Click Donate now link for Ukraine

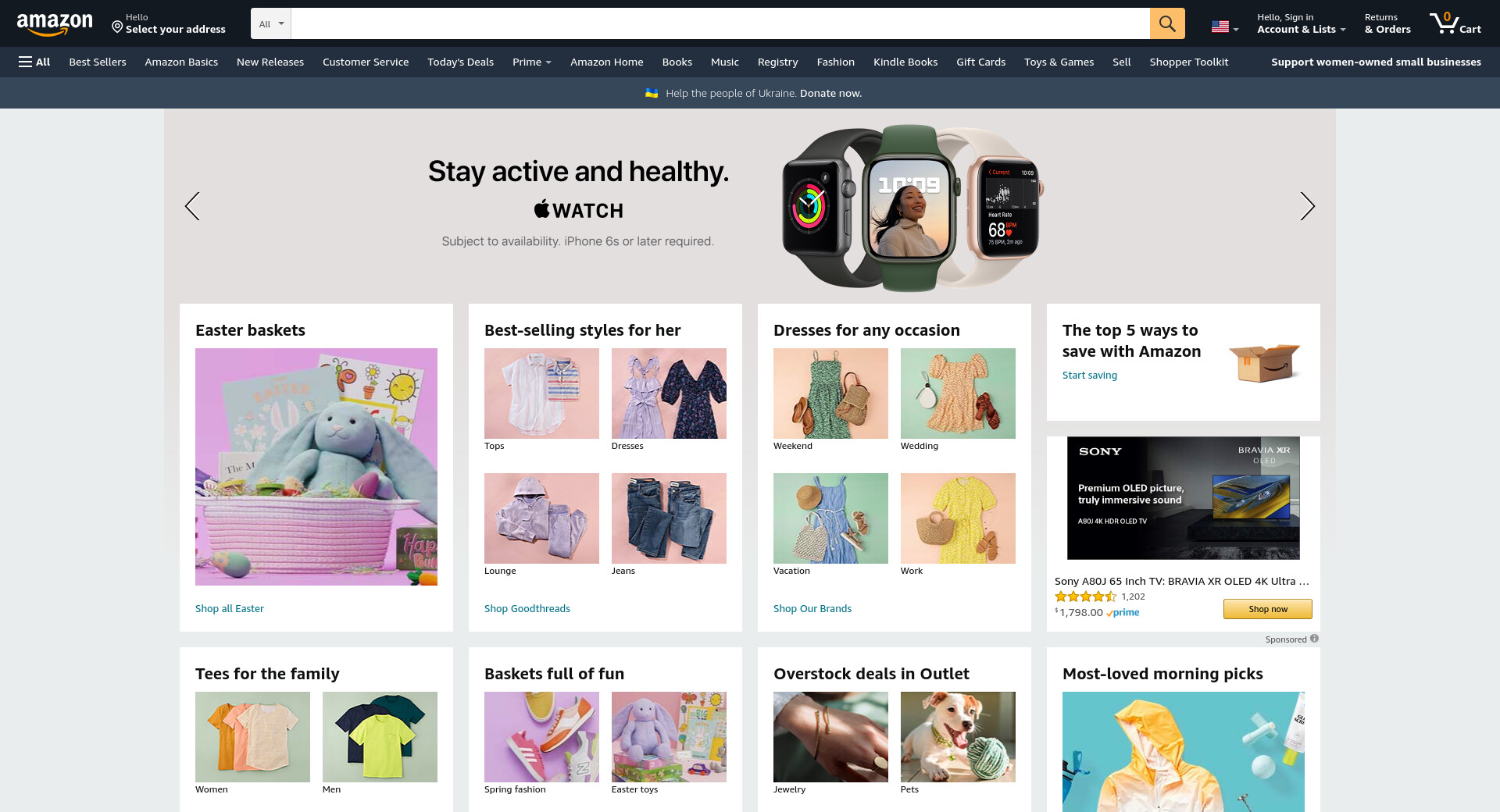click(830, 93)
